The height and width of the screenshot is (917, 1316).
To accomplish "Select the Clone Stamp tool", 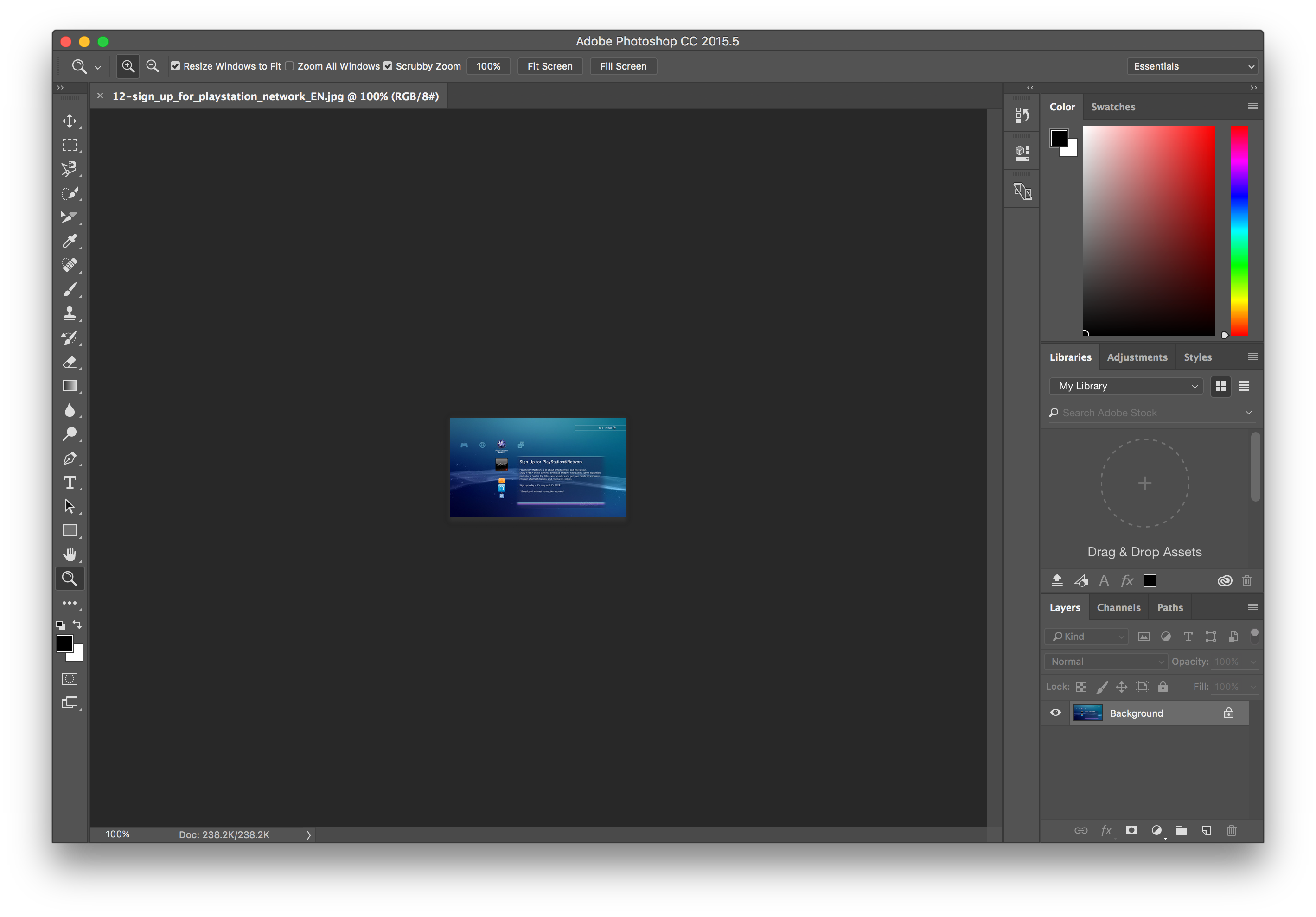I will (x=70, y=313).
